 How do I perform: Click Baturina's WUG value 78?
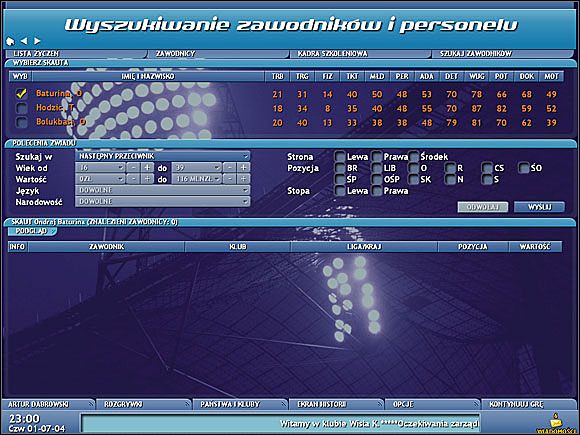point(476,94)
